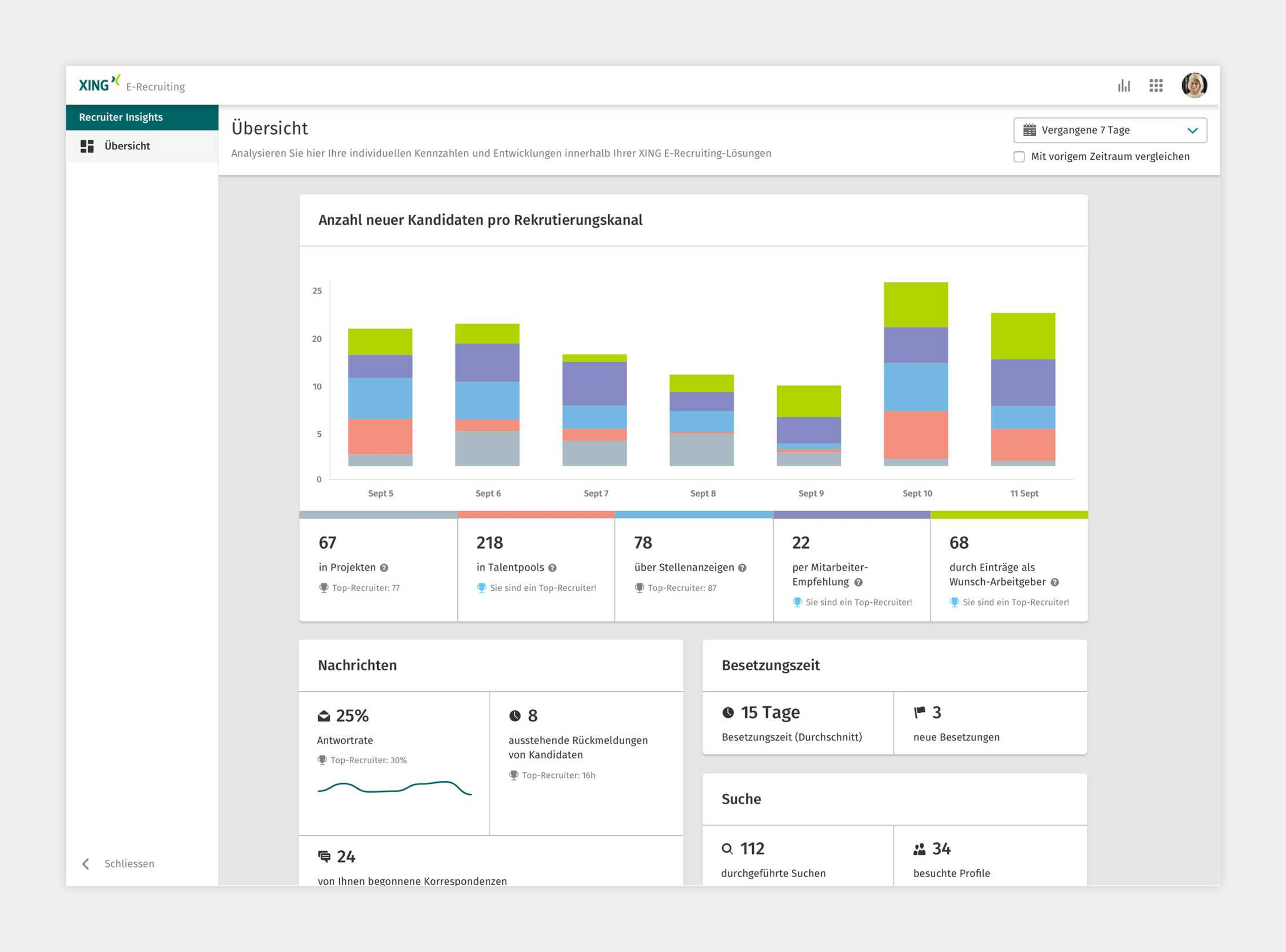
Task: Click the trophy icon beside 'Top-Recruiter: 87'
Action: click(639, 588)
